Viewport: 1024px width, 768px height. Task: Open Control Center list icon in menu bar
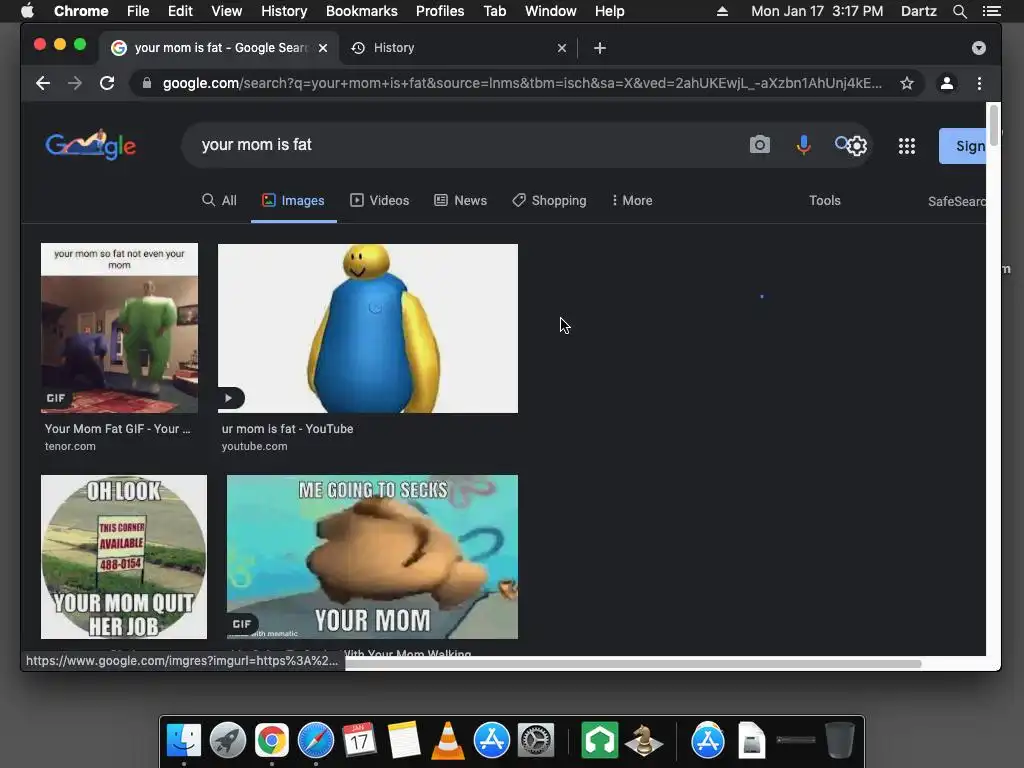(991, 11)
